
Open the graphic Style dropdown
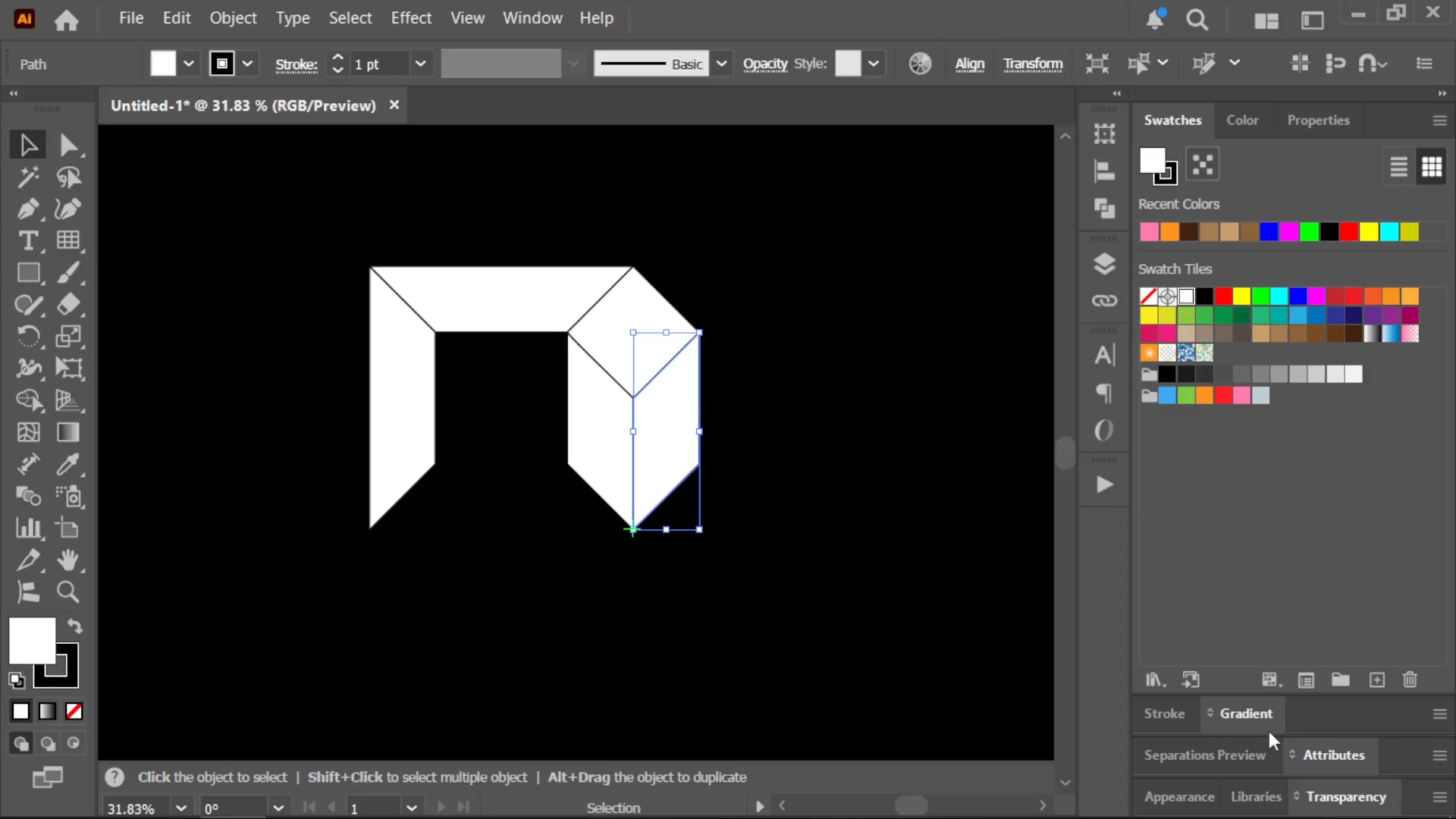(874, 64)
